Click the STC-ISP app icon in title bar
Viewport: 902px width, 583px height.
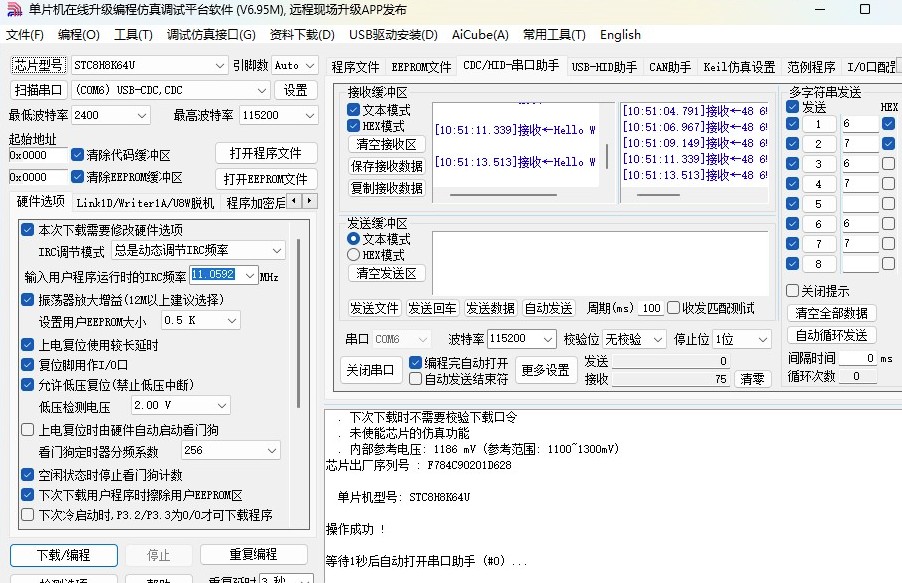[12, 10]
